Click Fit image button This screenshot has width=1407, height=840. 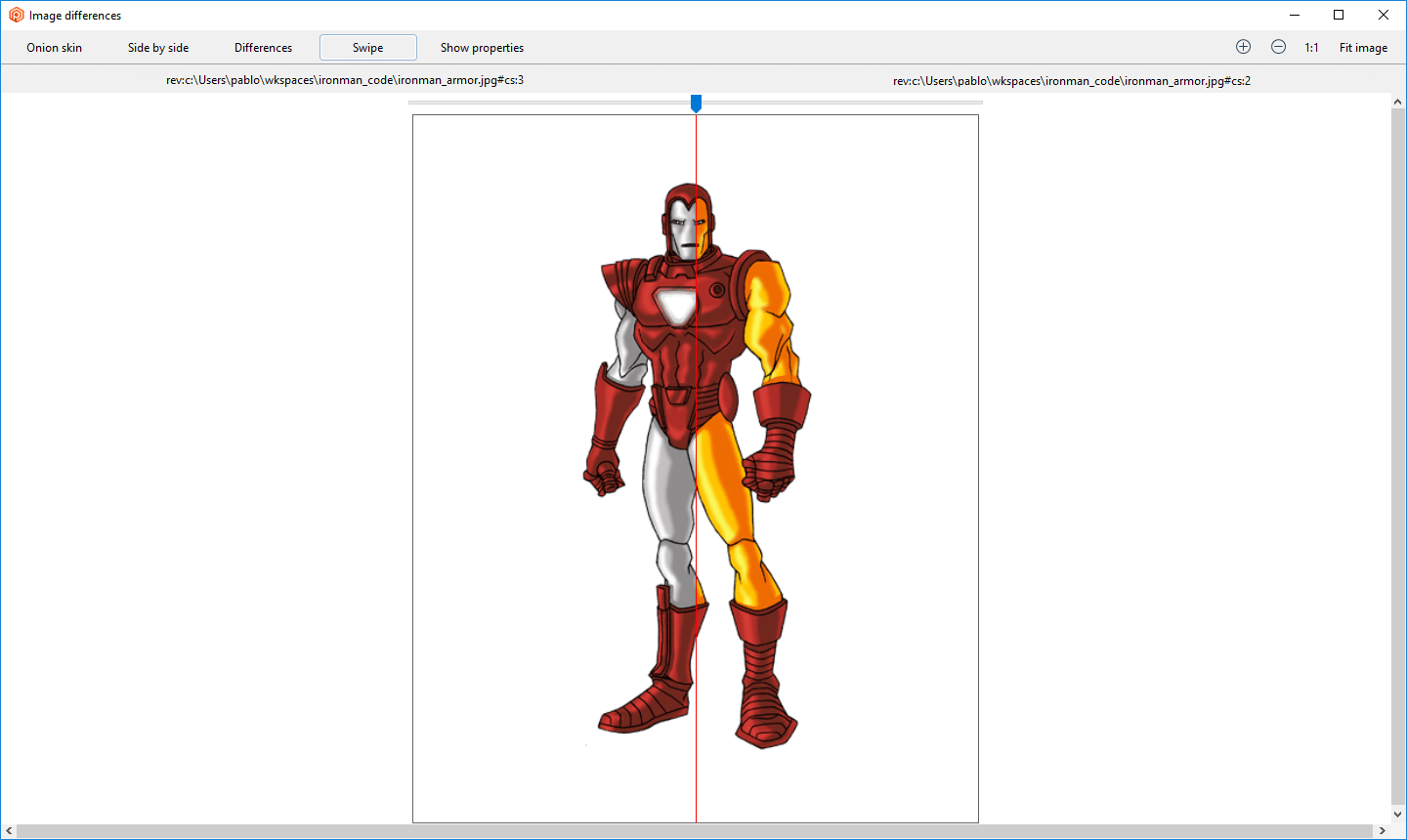coord(1363,48)
